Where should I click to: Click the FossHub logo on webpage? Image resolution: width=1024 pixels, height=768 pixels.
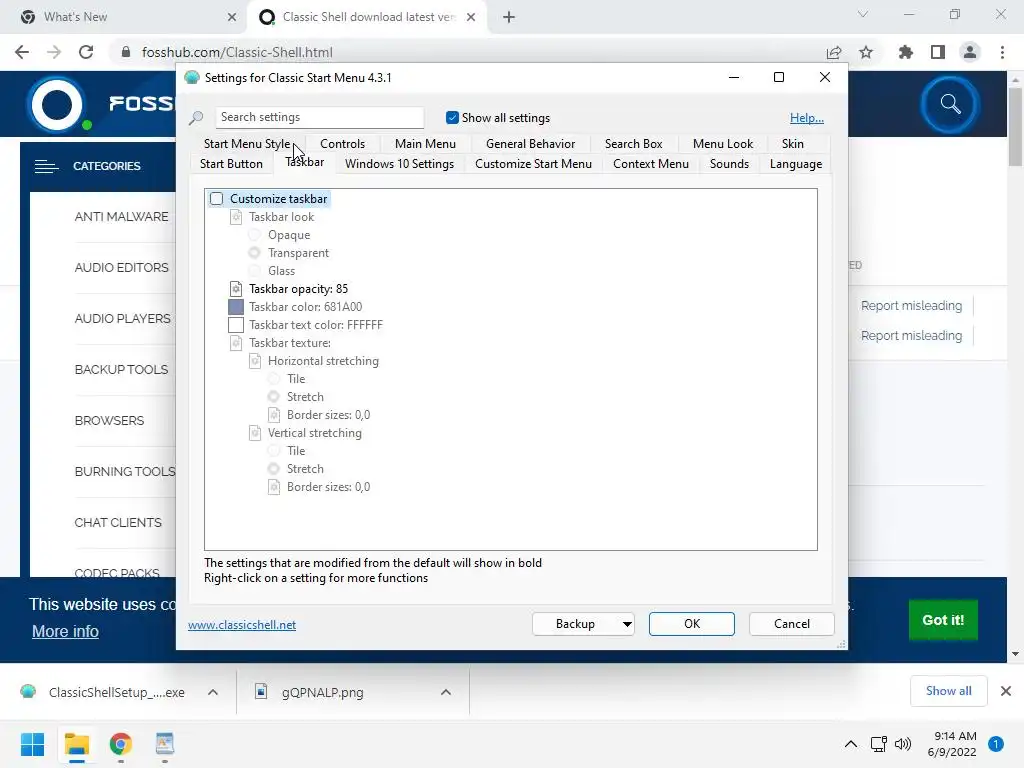[57, 104]
